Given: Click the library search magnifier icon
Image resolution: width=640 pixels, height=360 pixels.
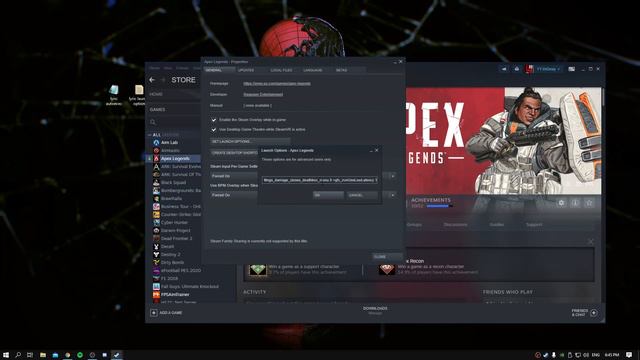Looking at the screenshot, I should pos(153,122).
